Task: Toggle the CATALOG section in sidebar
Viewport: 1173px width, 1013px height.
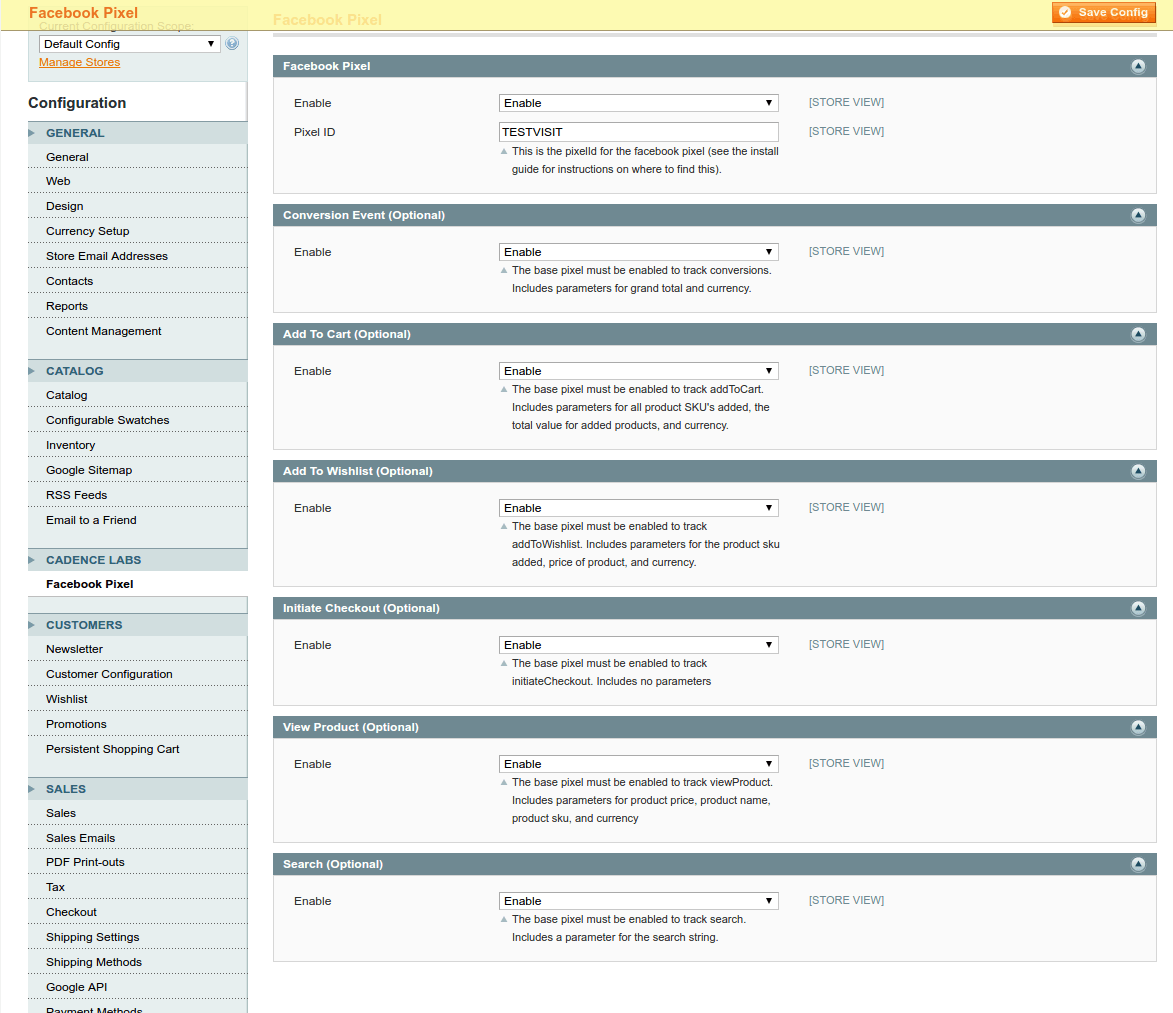Action: 138,371
